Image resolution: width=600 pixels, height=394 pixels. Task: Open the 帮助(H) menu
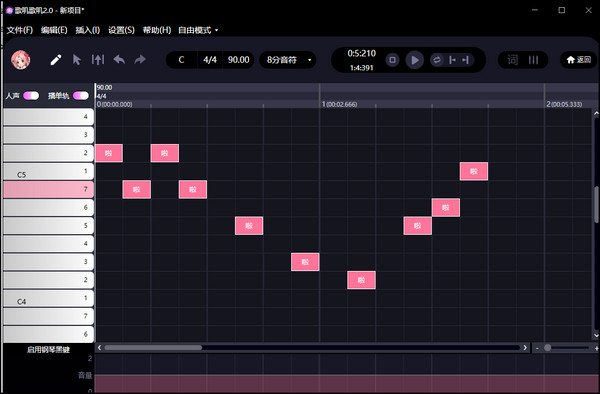[x=157, y=30]
